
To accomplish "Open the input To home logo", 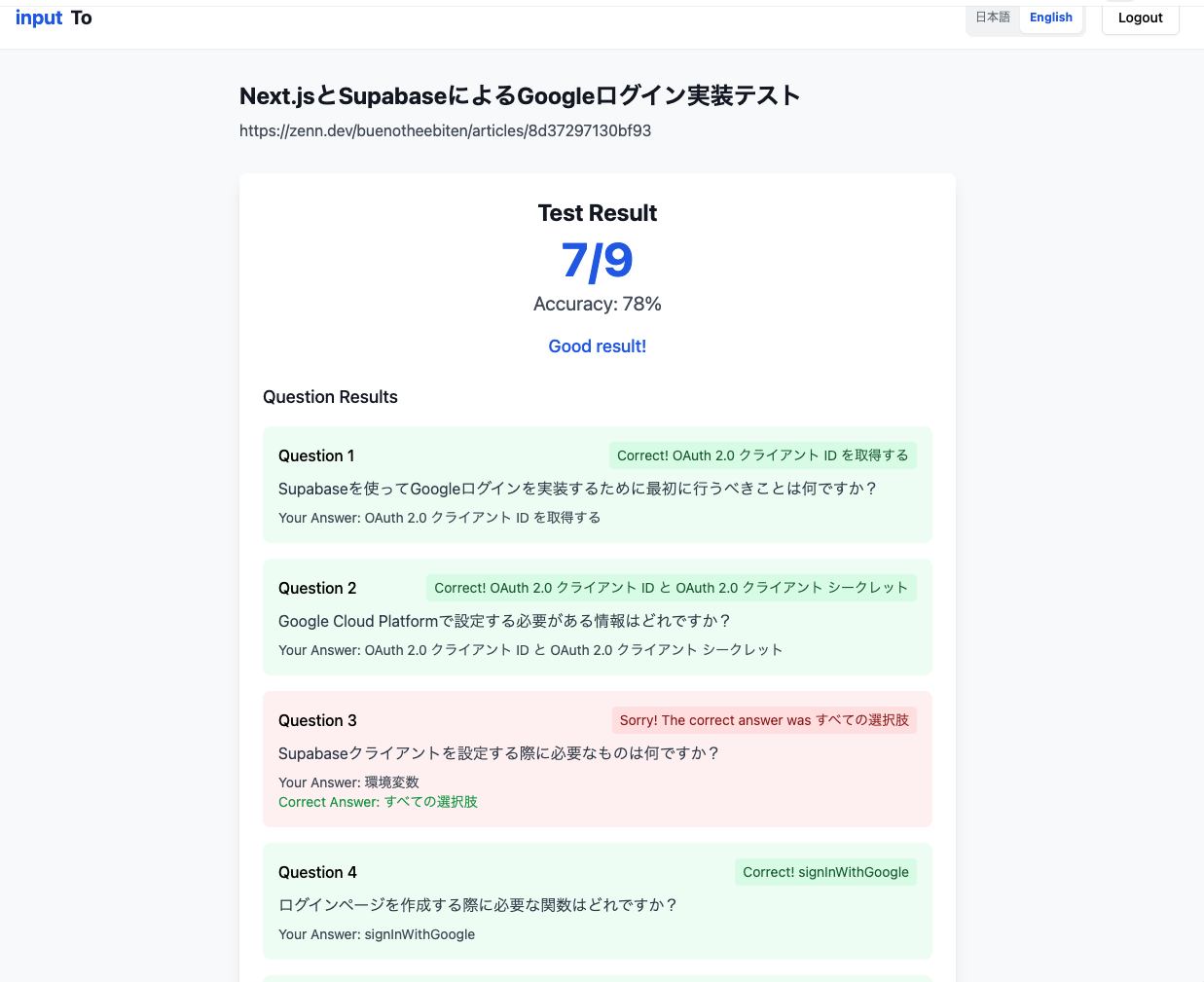I will point(54,18).
